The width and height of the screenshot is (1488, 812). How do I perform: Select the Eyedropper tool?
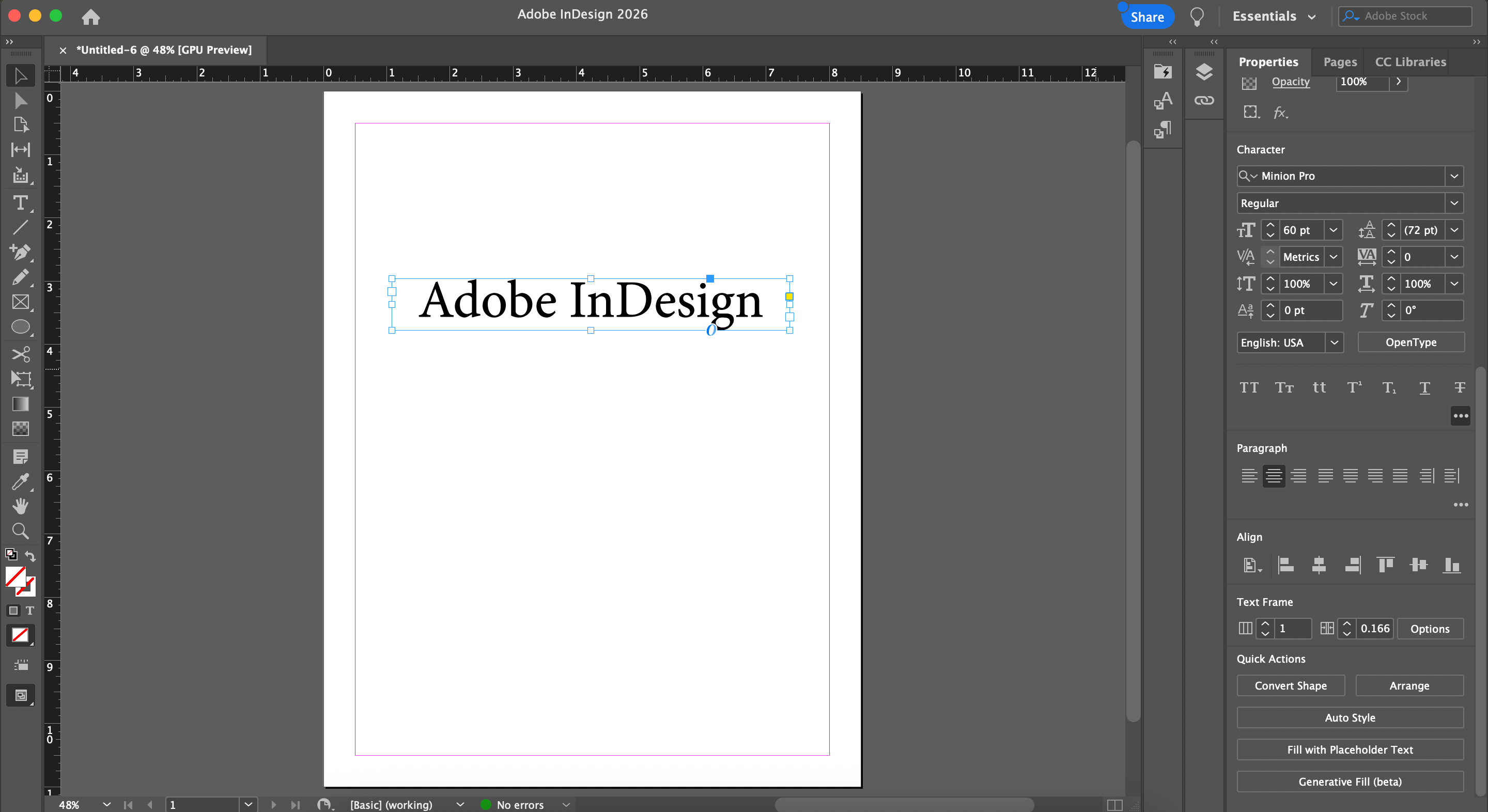click(x=20, y=481)
